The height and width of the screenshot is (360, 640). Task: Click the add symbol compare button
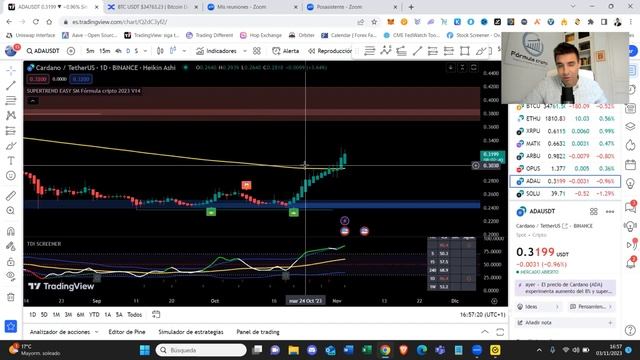pos(71,51)
